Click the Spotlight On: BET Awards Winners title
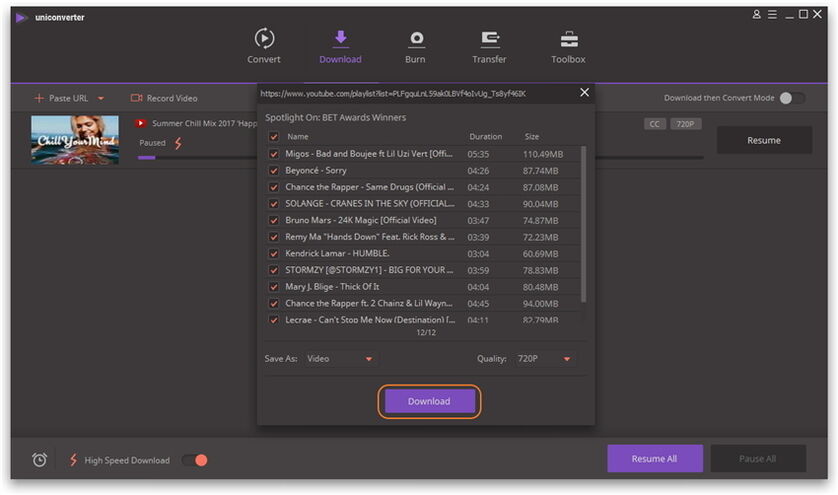Viewport: 838px width, 495px height. click(x=336, y=118)
